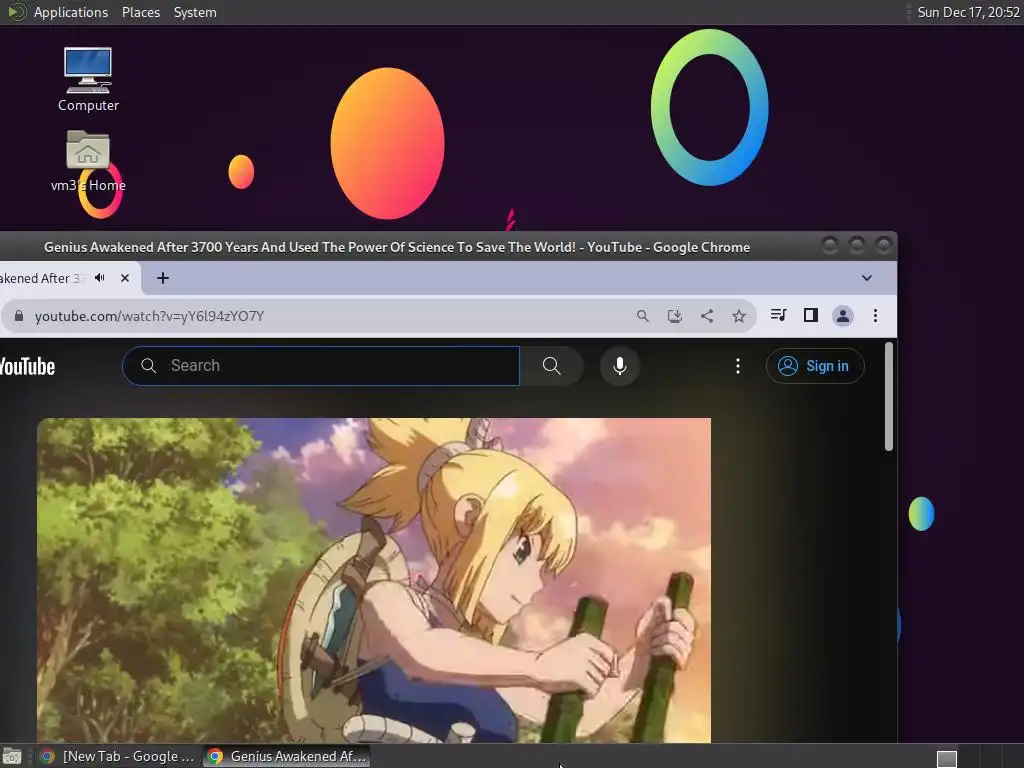
Task: Mute the tab via the speaker icon
Action: click(100, 278)
